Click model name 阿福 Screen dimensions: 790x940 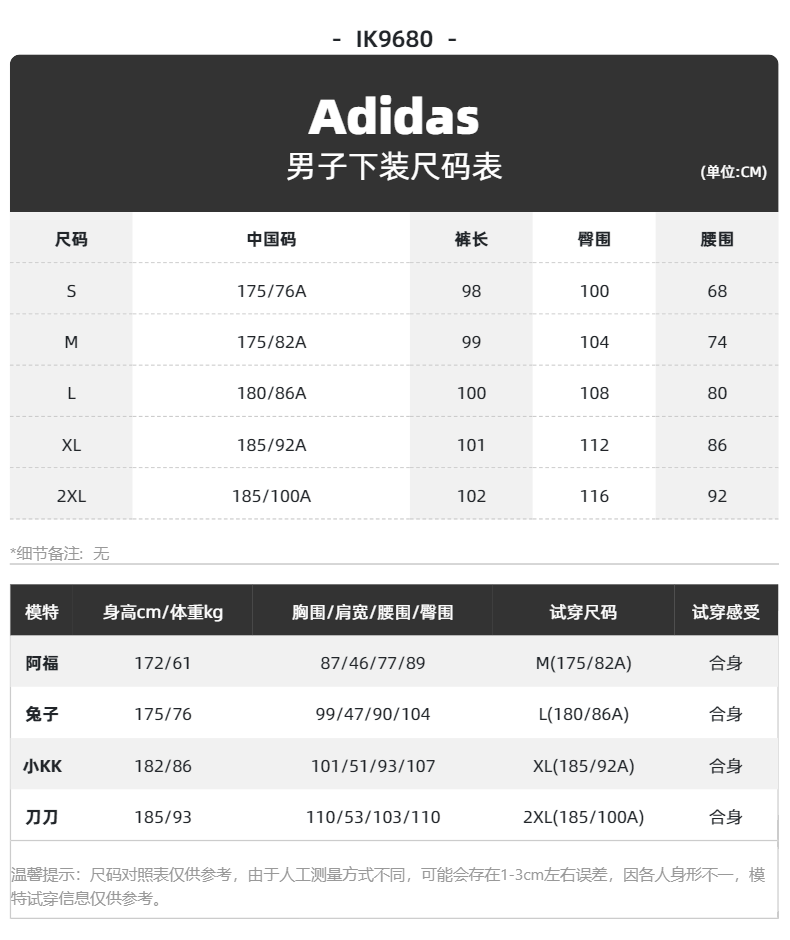(x=42, y=663)
